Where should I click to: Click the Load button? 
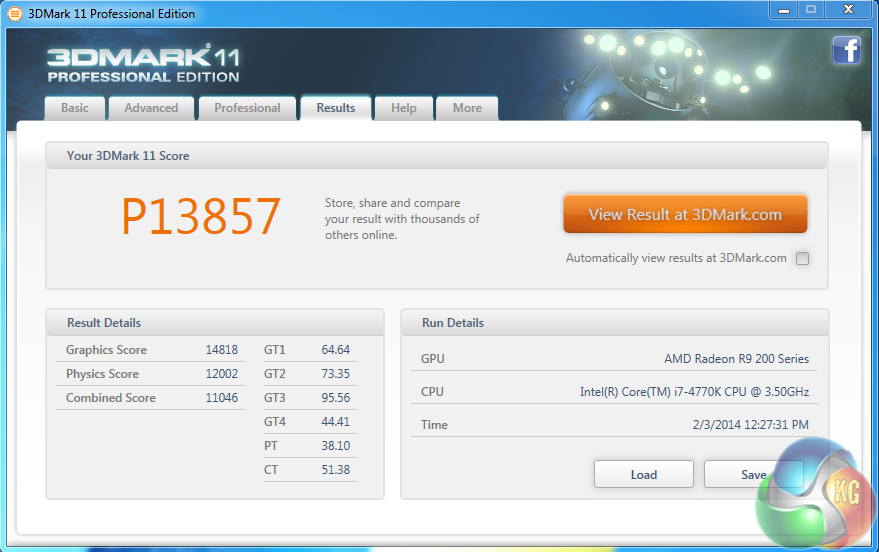click(x=644, y=475)
